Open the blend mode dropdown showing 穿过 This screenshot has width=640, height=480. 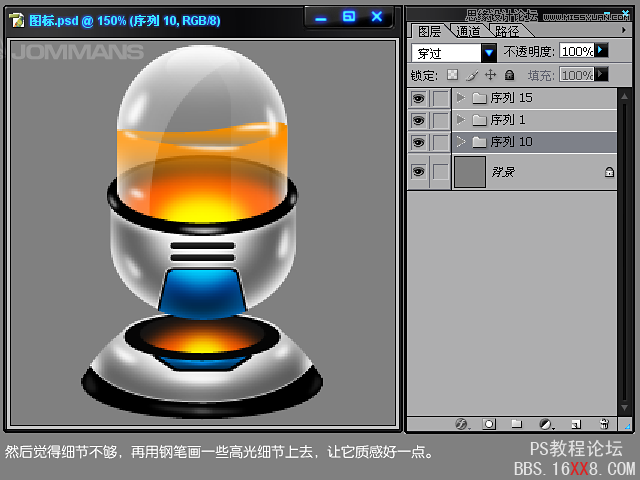(489, 52)
